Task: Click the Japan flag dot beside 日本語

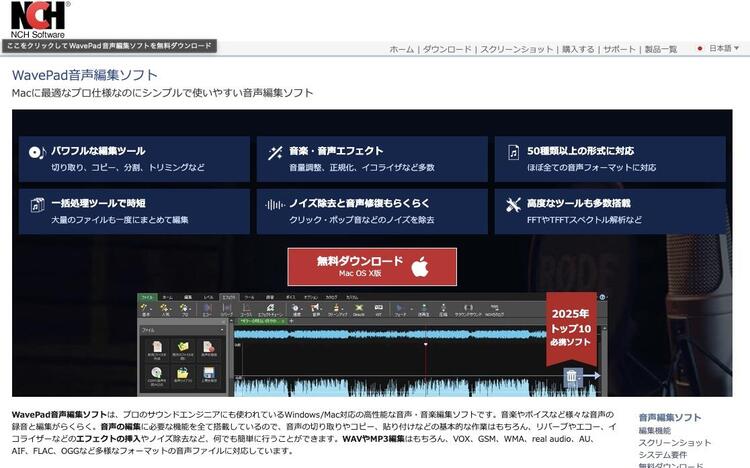Action: 700,48
